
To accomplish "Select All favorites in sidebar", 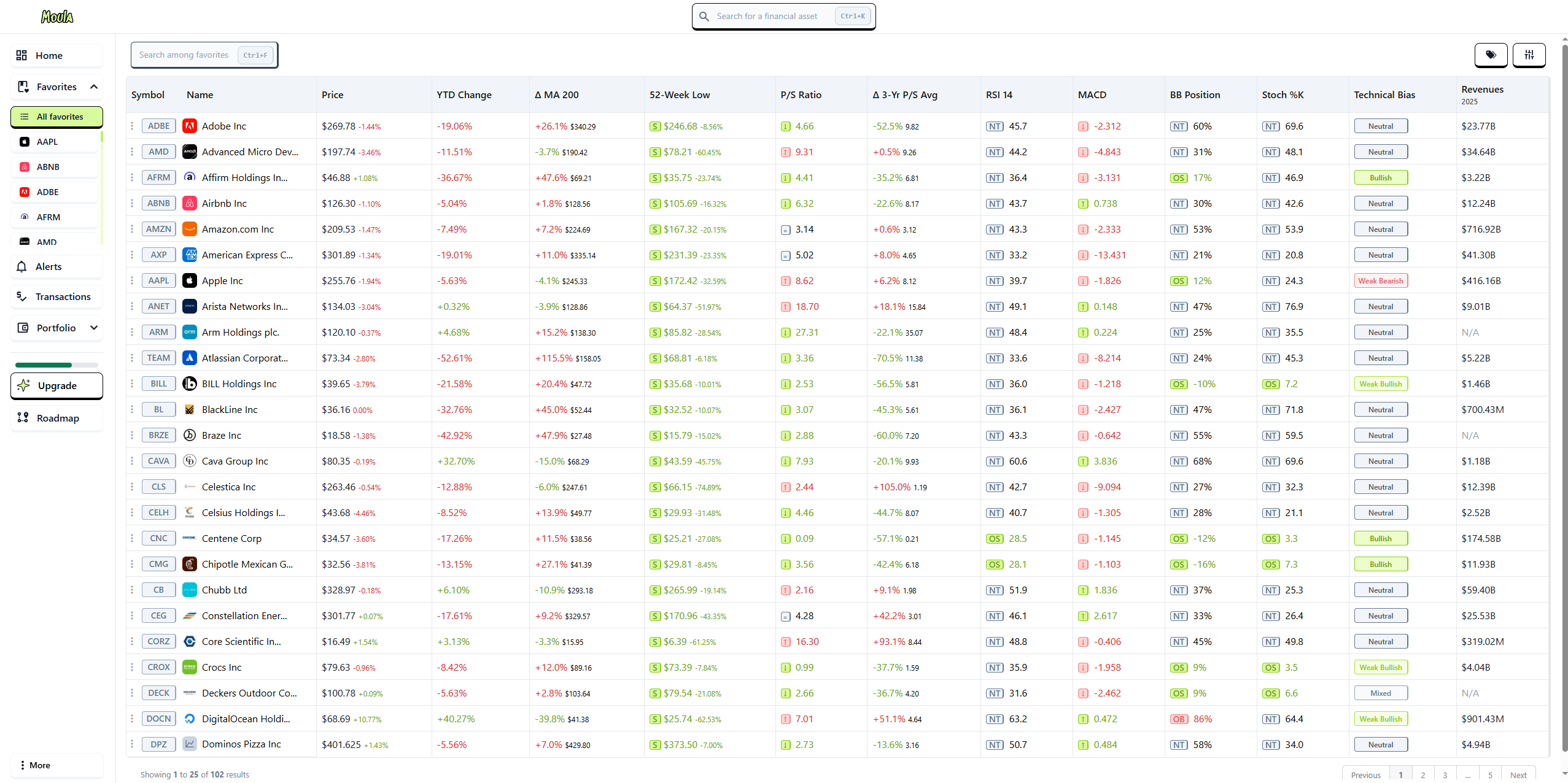I will 56,117.
